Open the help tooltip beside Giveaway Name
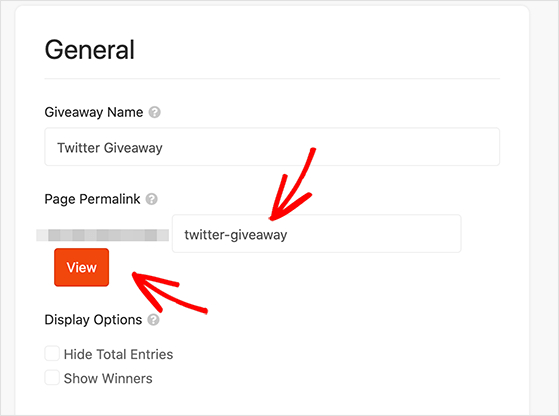 154,112
